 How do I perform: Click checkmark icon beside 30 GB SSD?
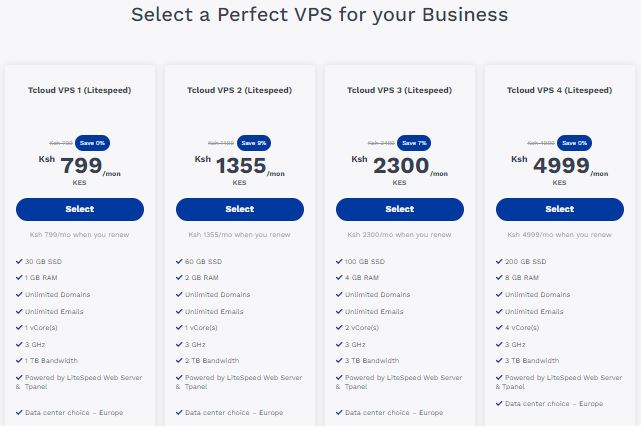pos(19,261)
